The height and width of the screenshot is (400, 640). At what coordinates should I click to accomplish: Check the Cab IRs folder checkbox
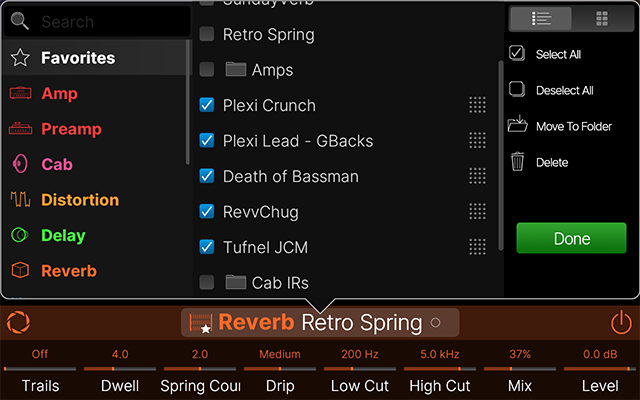point(207,282)
